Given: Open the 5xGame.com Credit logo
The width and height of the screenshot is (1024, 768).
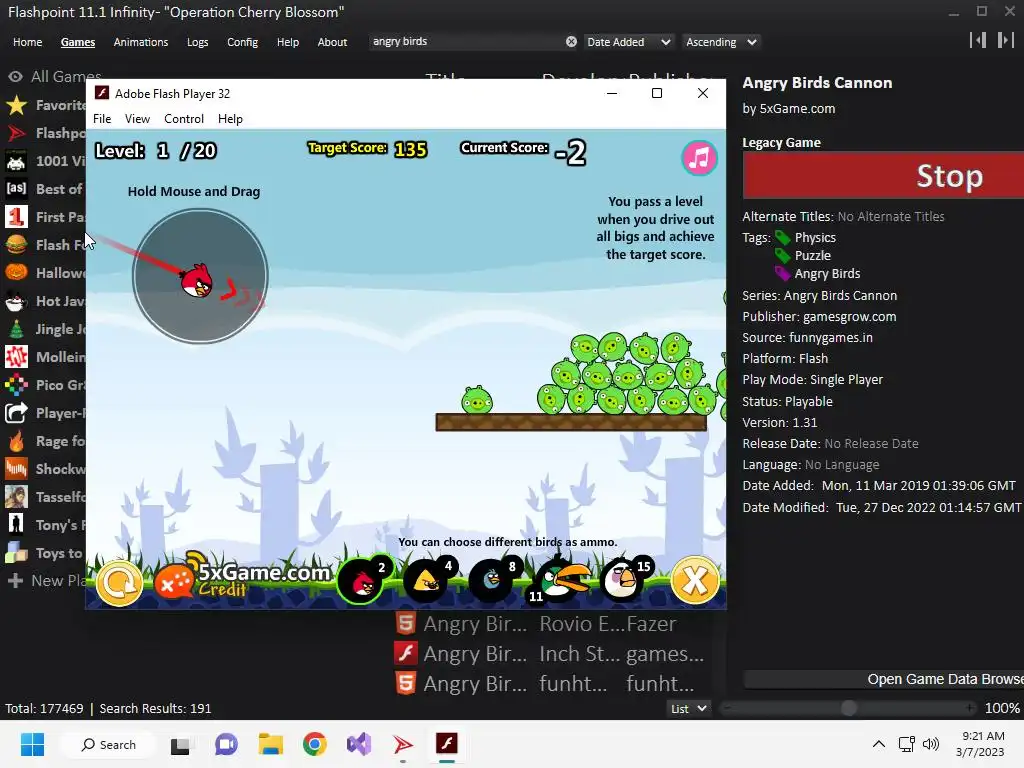Looking at the screenshot, I should (243, 577).
